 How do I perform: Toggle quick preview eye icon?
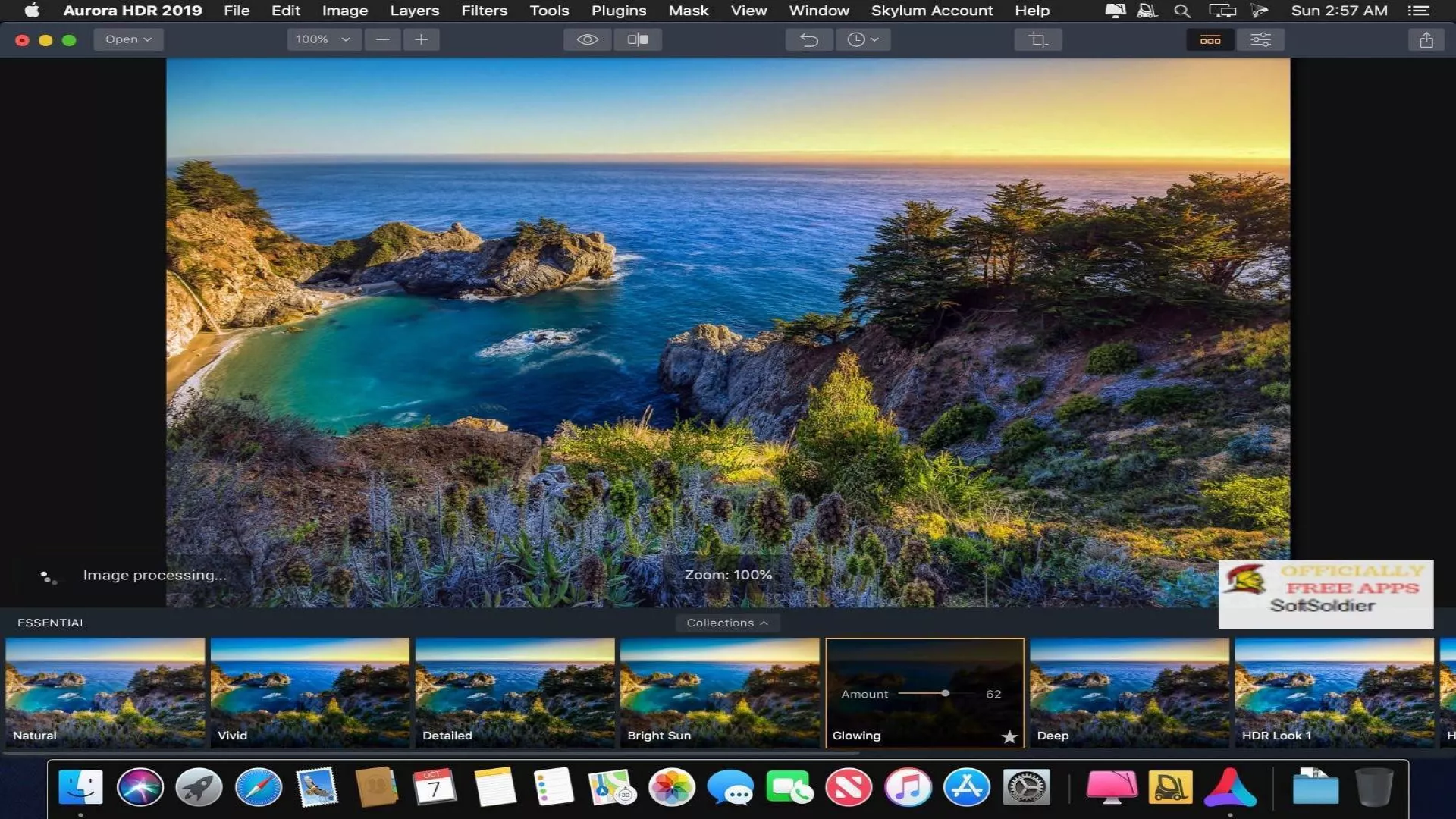coord(587,39)
